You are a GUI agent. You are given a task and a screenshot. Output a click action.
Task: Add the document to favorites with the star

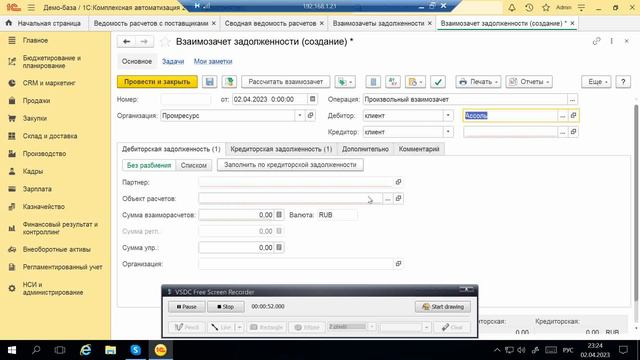tap(164, 42)
